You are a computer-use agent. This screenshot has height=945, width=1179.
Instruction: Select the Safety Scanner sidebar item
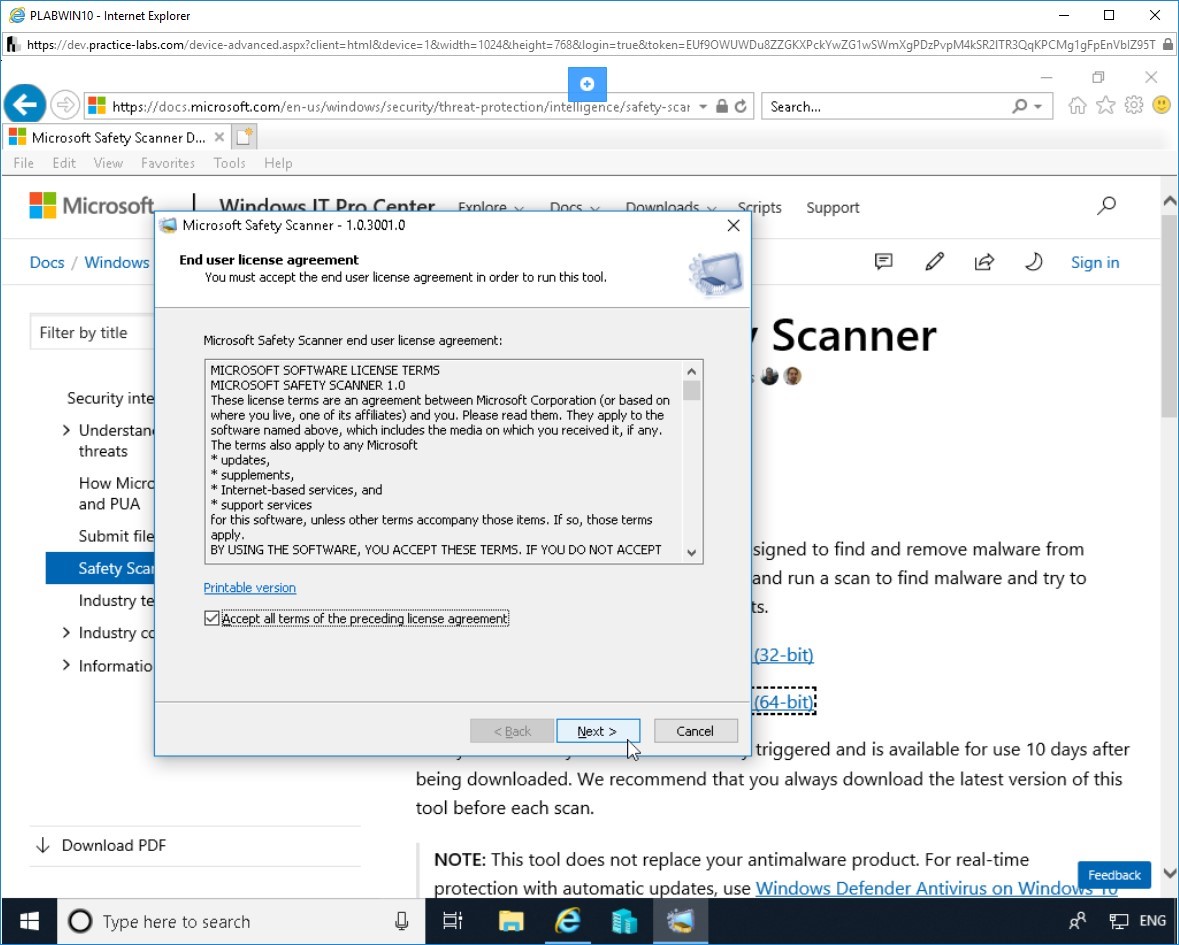[100, 568]
